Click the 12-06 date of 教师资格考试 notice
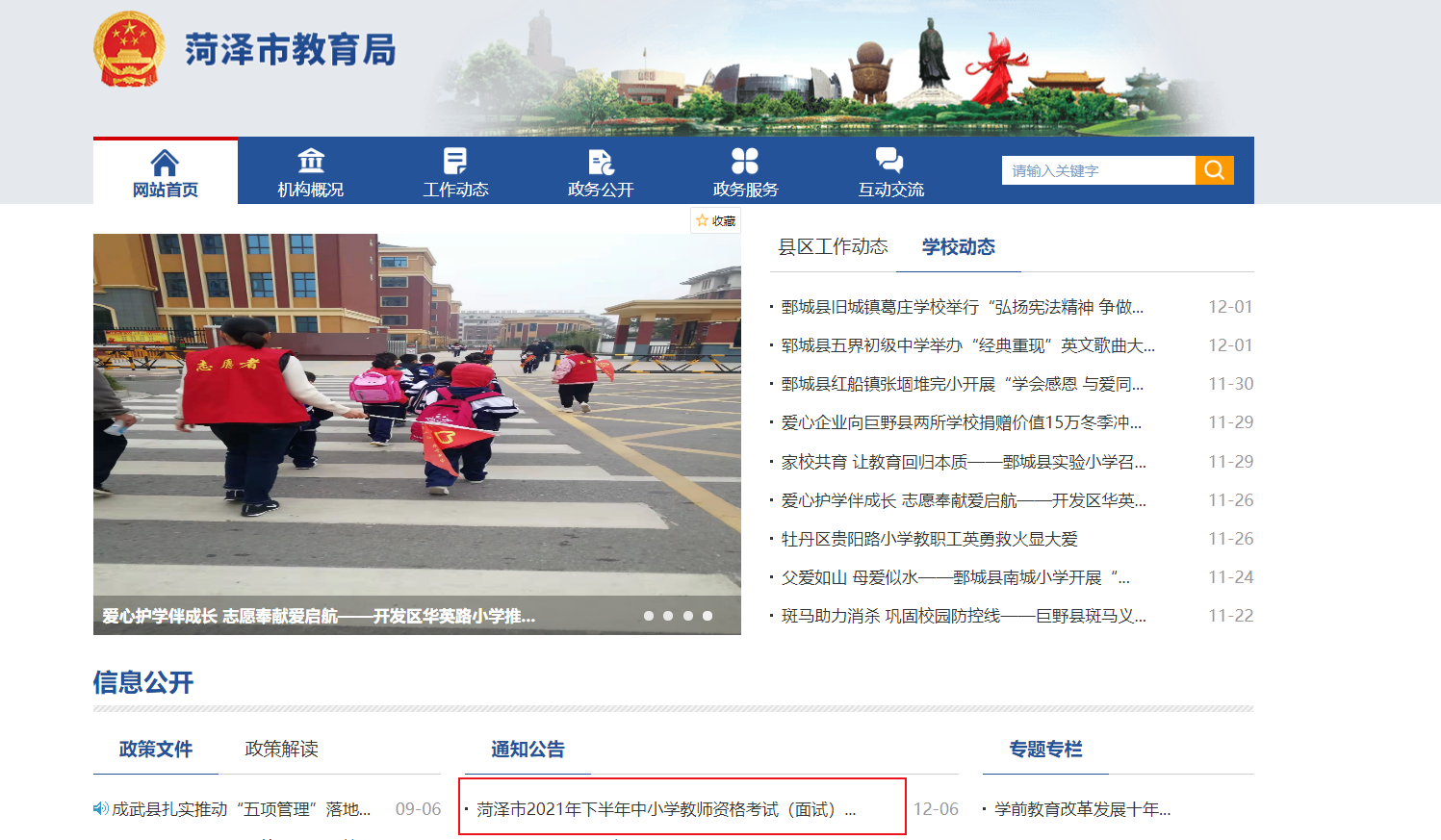Screen dimensions: 1441x840 coord(936,809)
